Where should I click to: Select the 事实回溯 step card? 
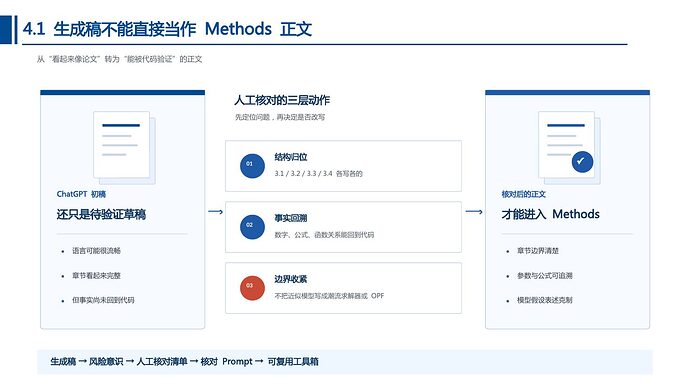343,227
